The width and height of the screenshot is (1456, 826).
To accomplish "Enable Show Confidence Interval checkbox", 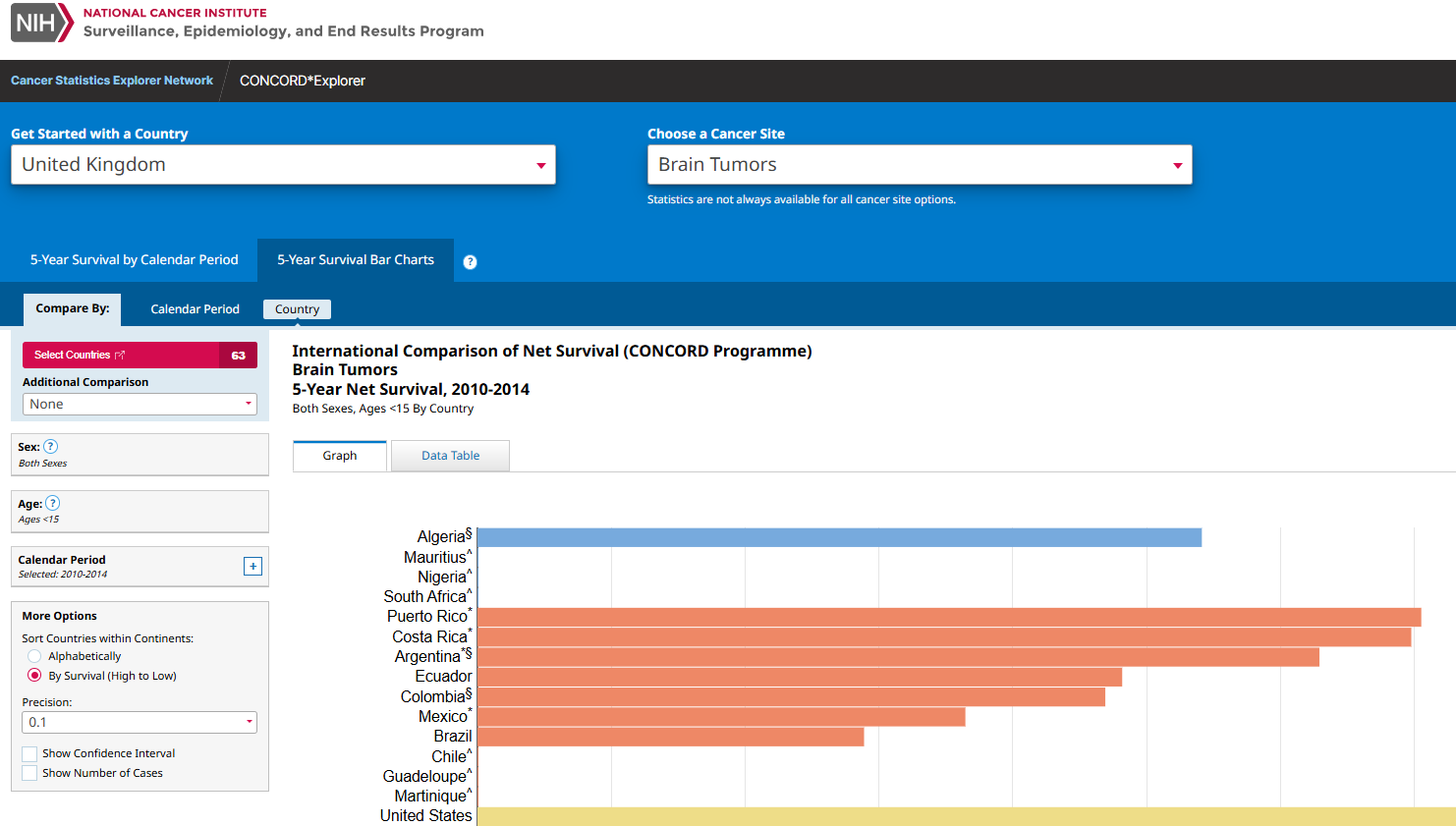I will click(30, 753).
